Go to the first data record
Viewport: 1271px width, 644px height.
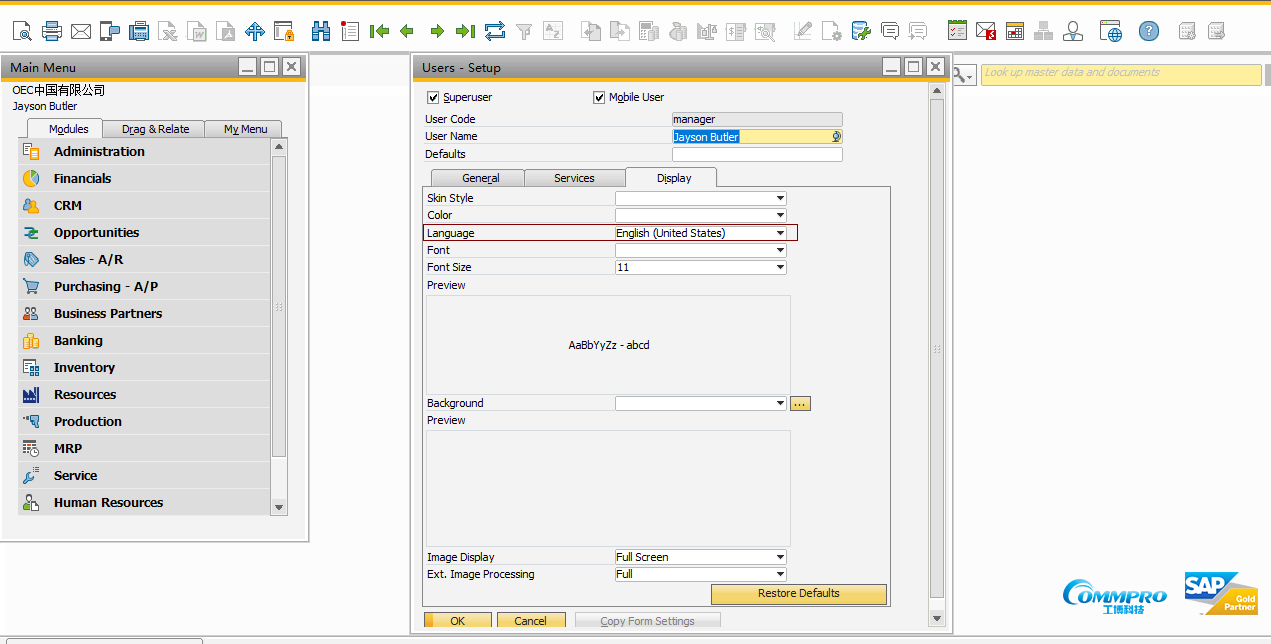379,31
